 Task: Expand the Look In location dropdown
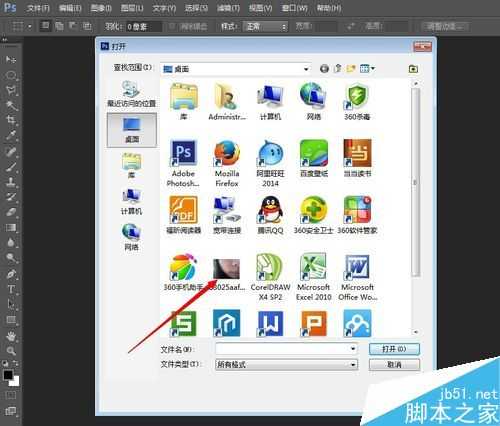click(x=306, y=69)
